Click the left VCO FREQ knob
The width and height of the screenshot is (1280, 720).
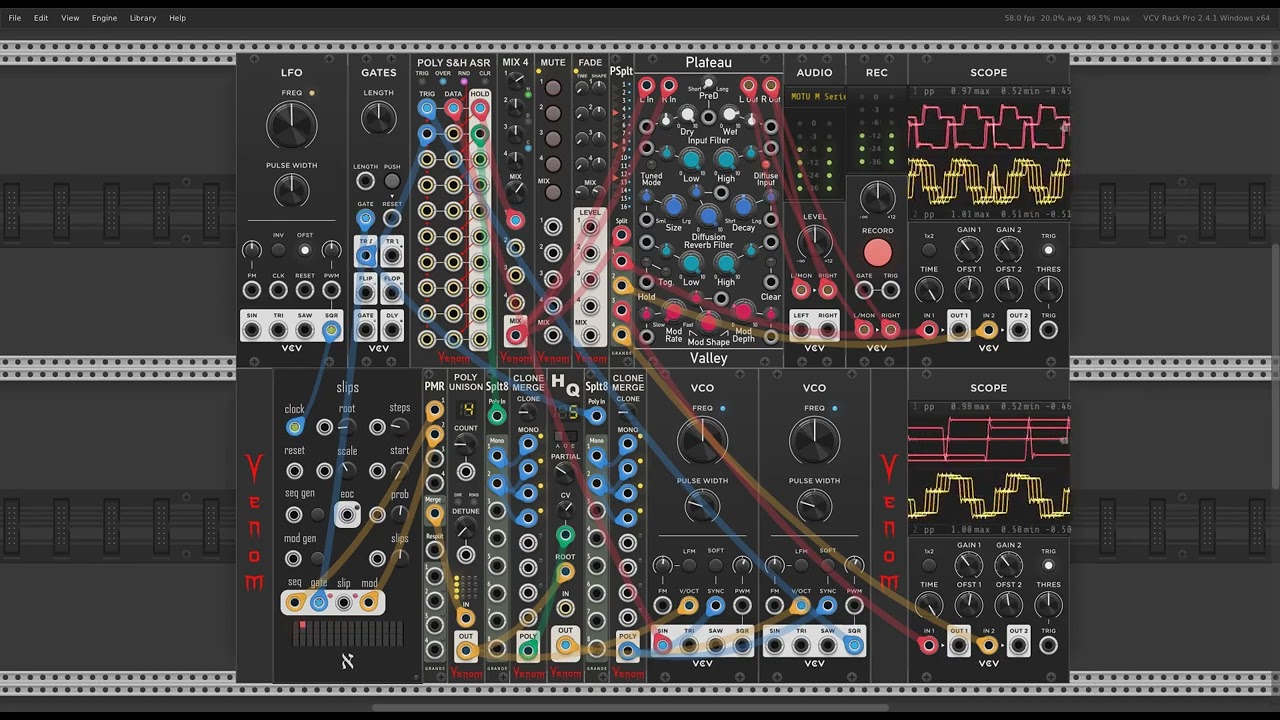coord(702,442)
